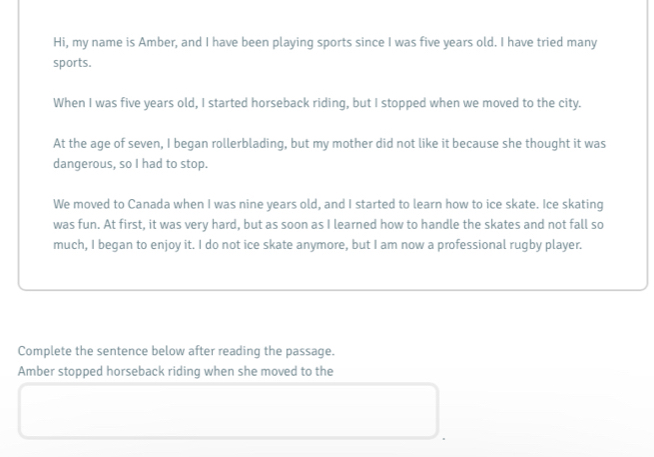Click the paragraph introducing Amber
The image size is (654, 457).
pos(325,52)
